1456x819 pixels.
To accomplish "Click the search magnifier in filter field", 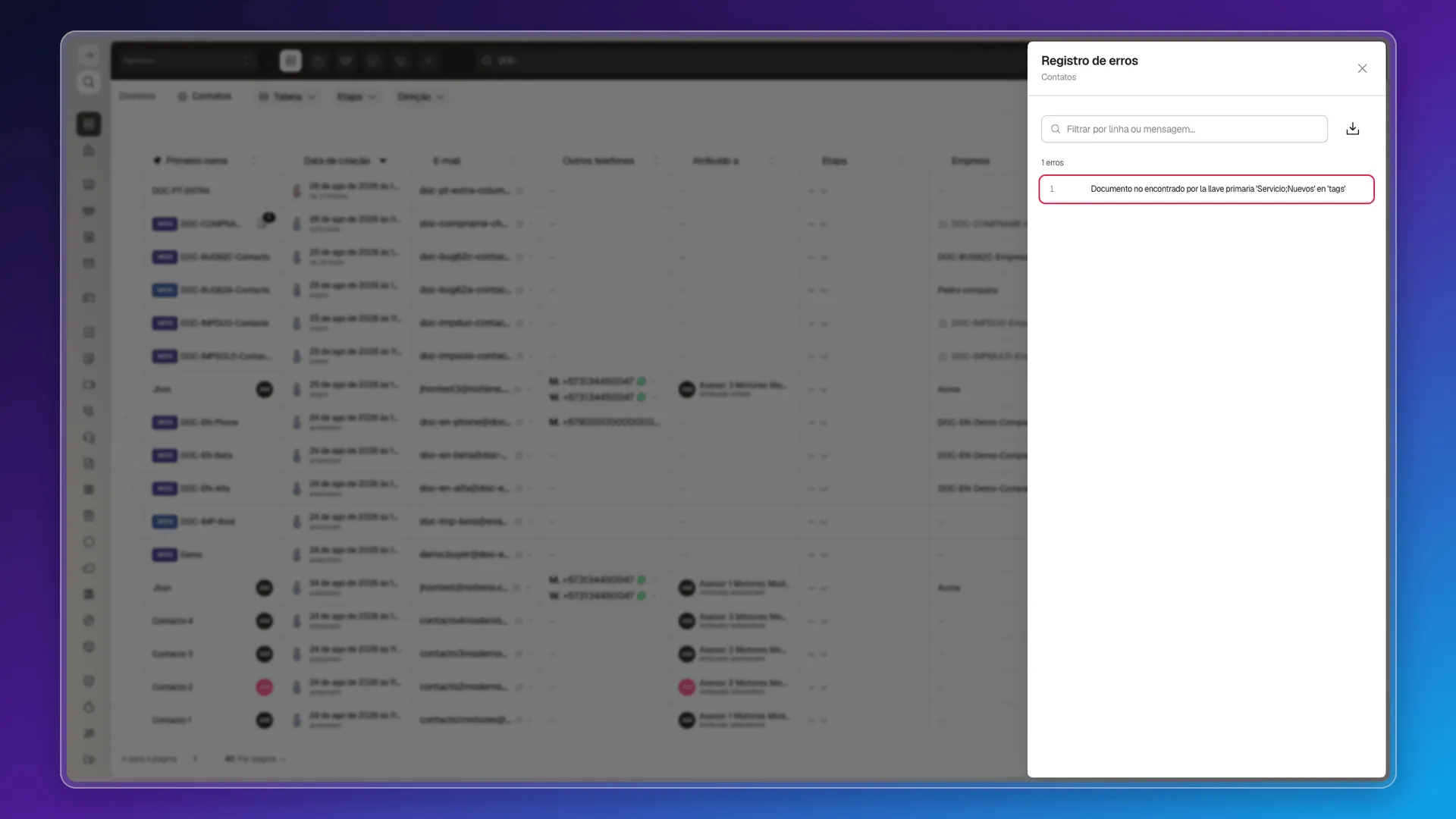I will click(1055, 129).
